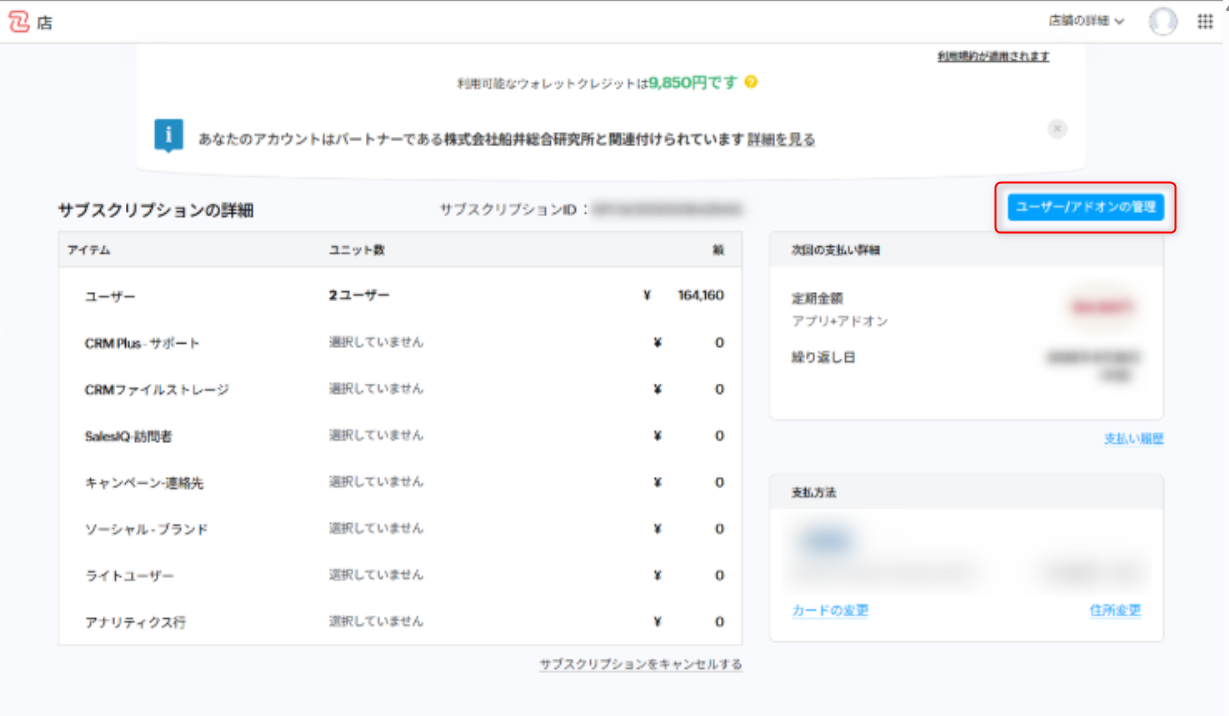Open the 支払い履歴 link
Screen dimensions: 1229x716
1133,439
